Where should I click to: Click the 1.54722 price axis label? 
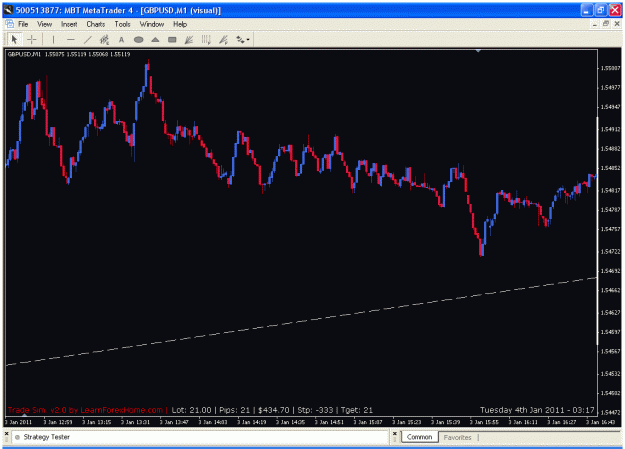(611, 252)
